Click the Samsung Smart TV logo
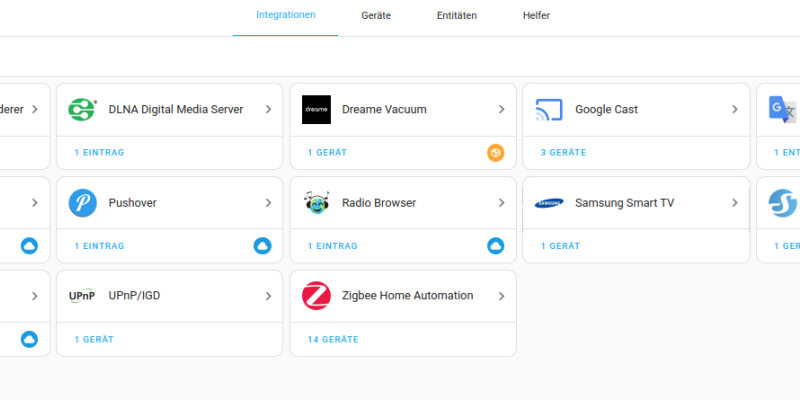 click(x=549, y=203)
